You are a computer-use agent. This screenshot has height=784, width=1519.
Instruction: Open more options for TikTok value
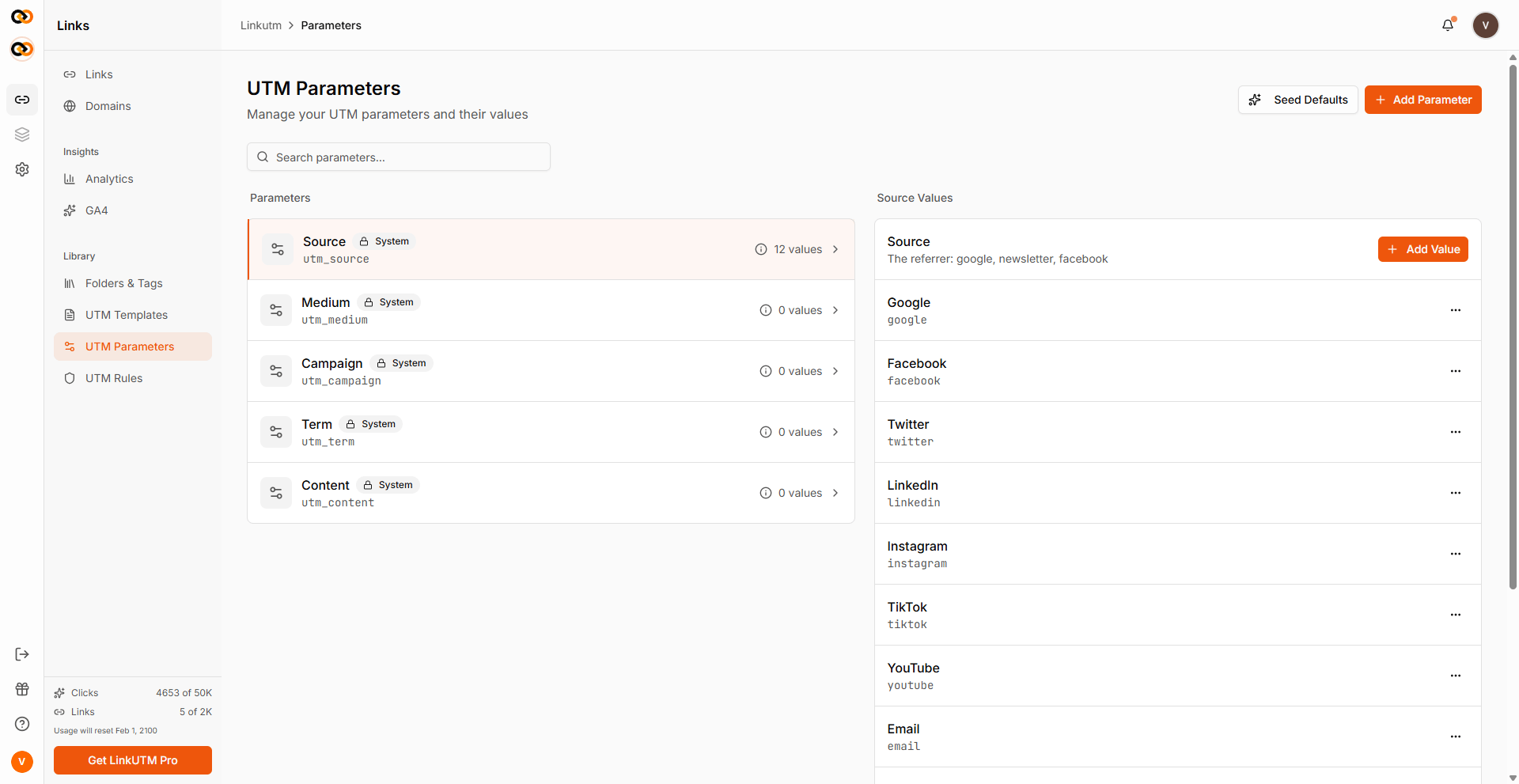(x=1456, y=615)
